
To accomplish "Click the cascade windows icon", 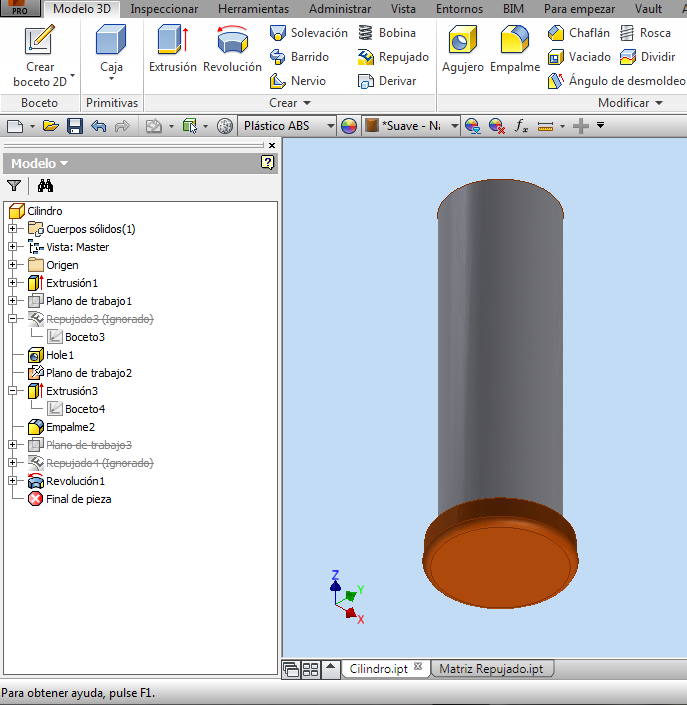I will click(x=291, y=670).
